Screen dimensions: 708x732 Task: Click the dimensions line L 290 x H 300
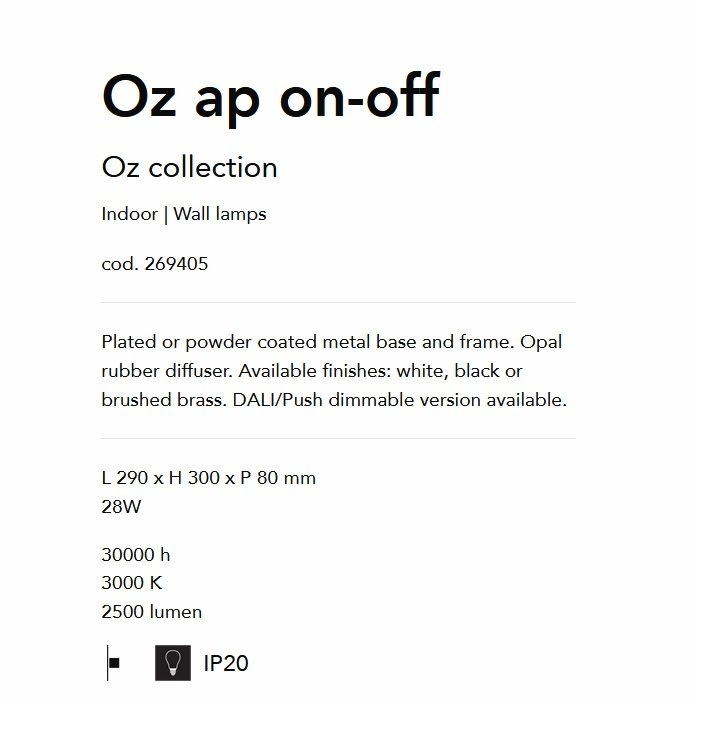[x=209, y=478]
